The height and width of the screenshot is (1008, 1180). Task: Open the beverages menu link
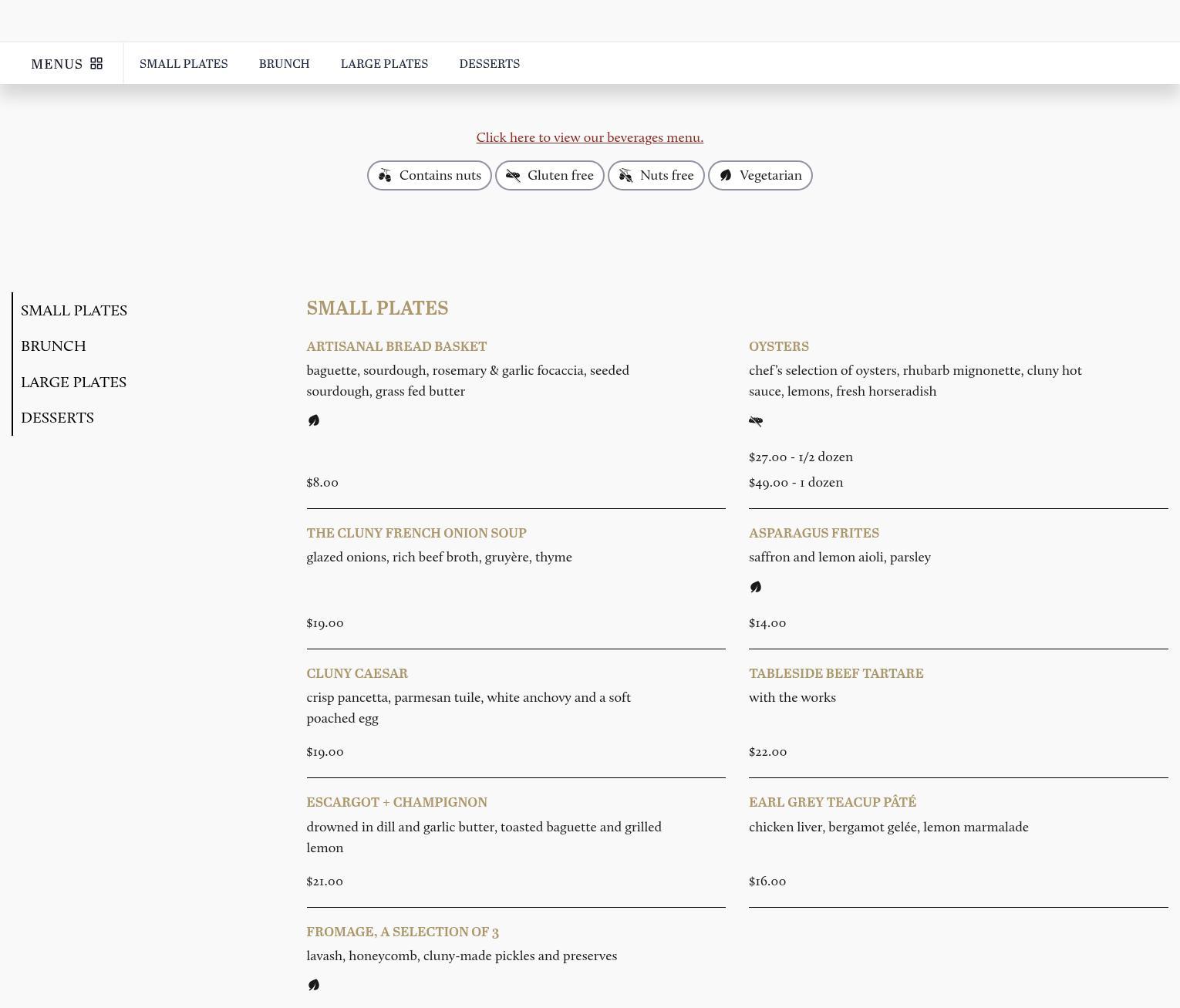[x=589, y=138]
